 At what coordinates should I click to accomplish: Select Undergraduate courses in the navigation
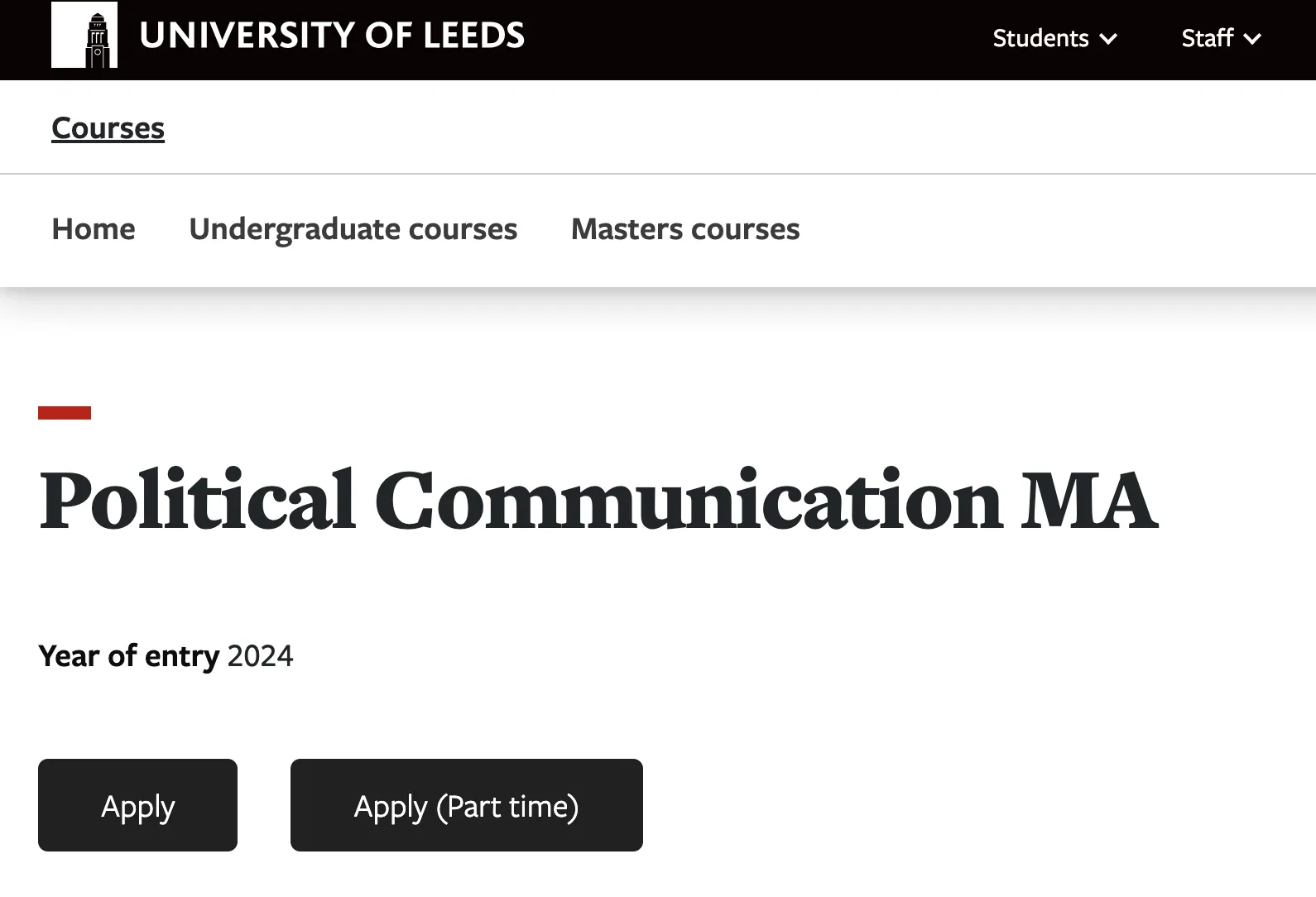tap(353, 229)
